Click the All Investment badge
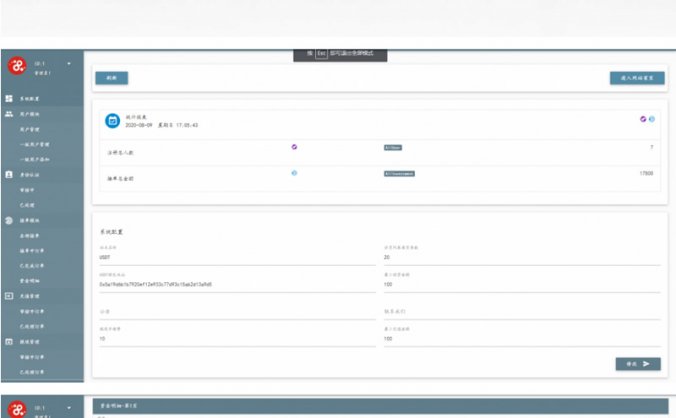The height and width of the screenshot is (418, 676). pyautogui.click(x=399, y=173)
